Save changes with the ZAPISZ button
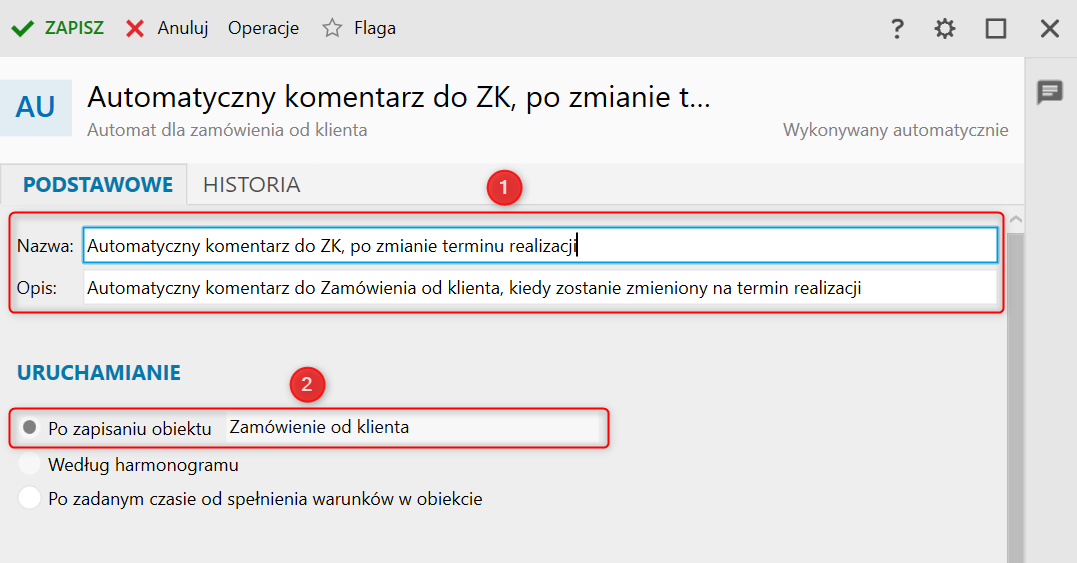This screenshot has width=1077, height=563. pyautogui.click(x=74, y=28)
